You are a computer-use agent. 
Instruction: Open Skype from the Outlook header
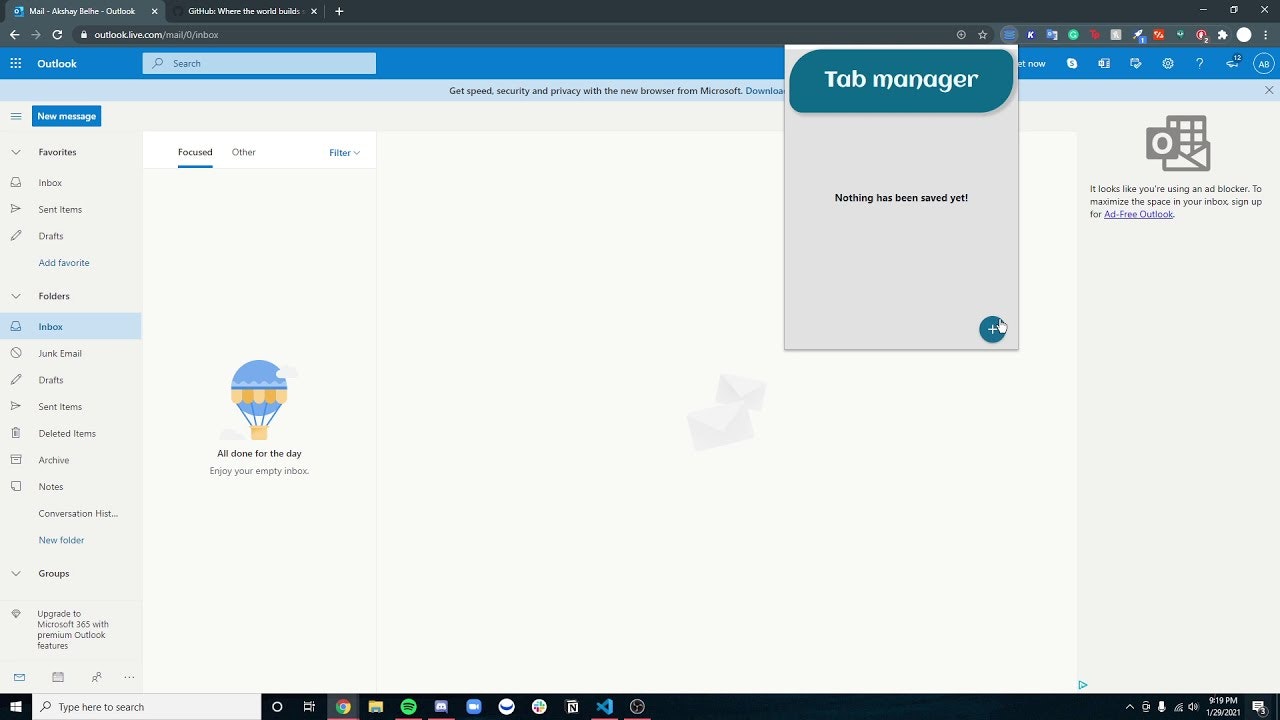(1072, 63)
